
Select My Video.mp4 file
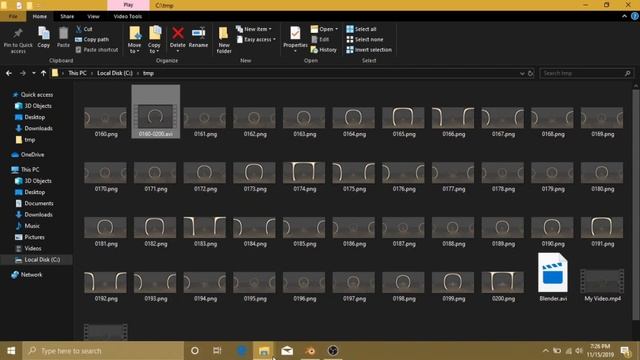tap(602, 285)
